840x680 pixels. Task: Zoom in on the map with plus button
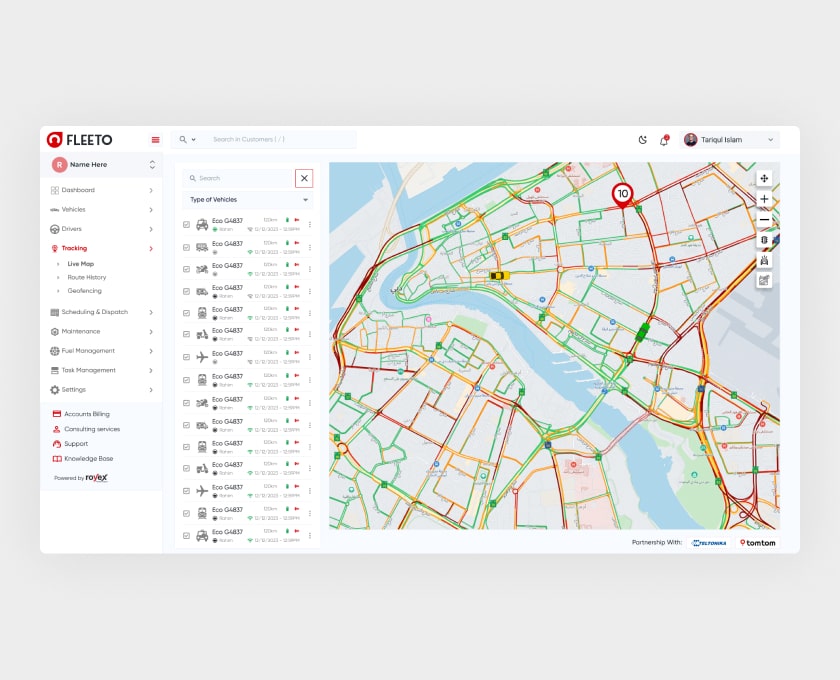(764, 199)
